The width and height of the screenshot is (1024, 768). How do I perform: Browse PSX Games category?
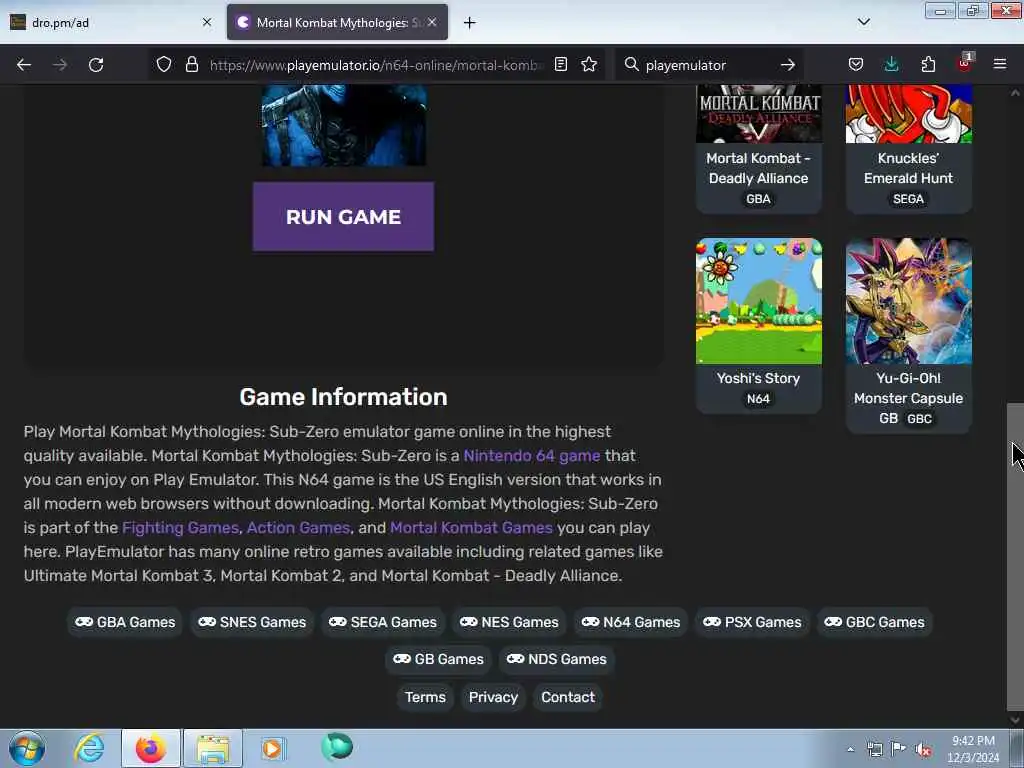pyautogui.click(x=752, y=622)
